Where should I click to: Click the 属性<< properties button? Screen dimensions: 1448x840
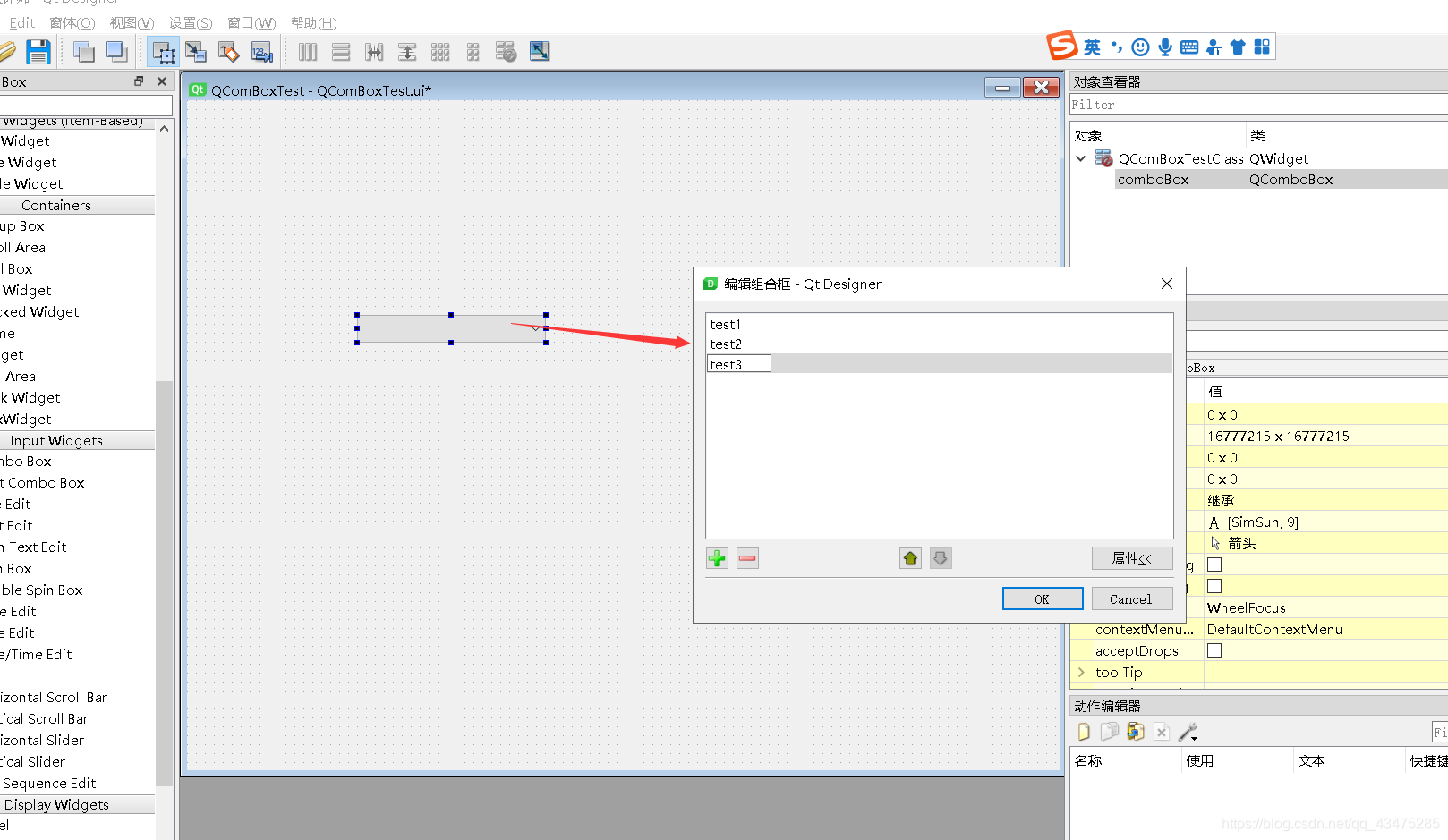pos(1132,558)
